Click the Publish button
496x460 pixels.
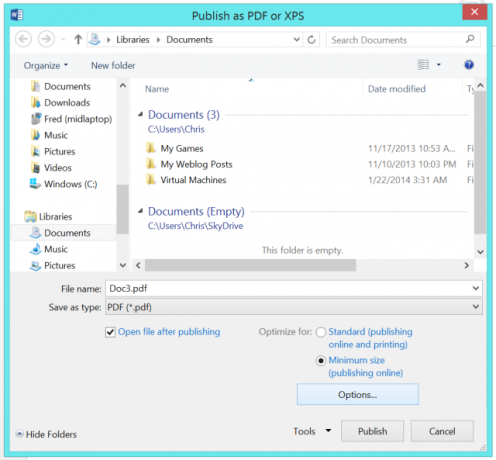[x=372, y=431]
